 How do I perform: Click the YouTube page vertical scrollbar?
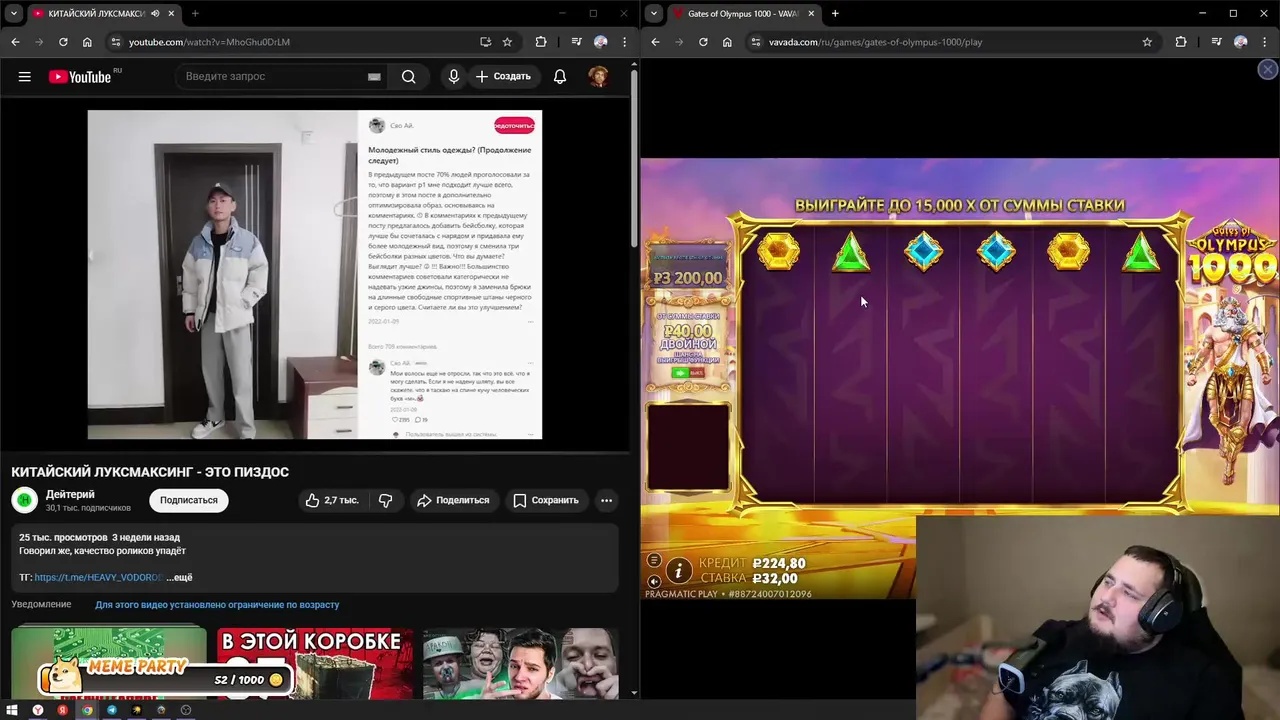(634, 160)
